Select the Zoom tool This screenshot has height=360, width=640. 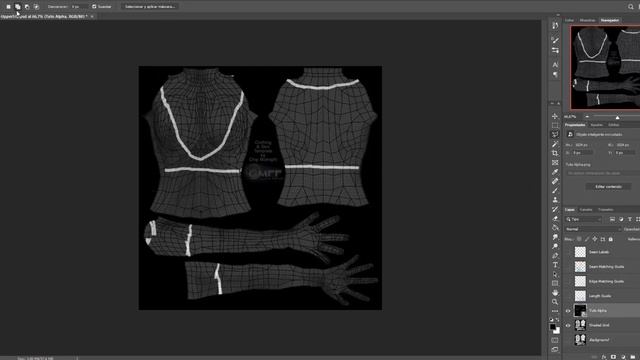555,302
